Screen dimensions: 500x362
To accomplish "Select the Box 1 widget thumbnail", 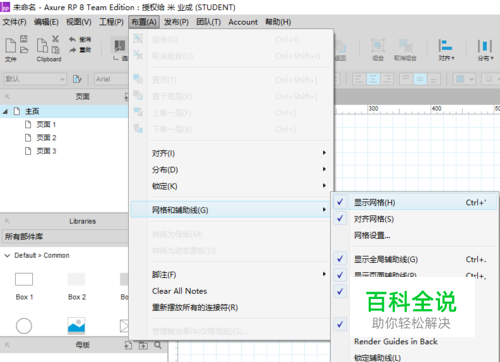I will pos(24,279).
